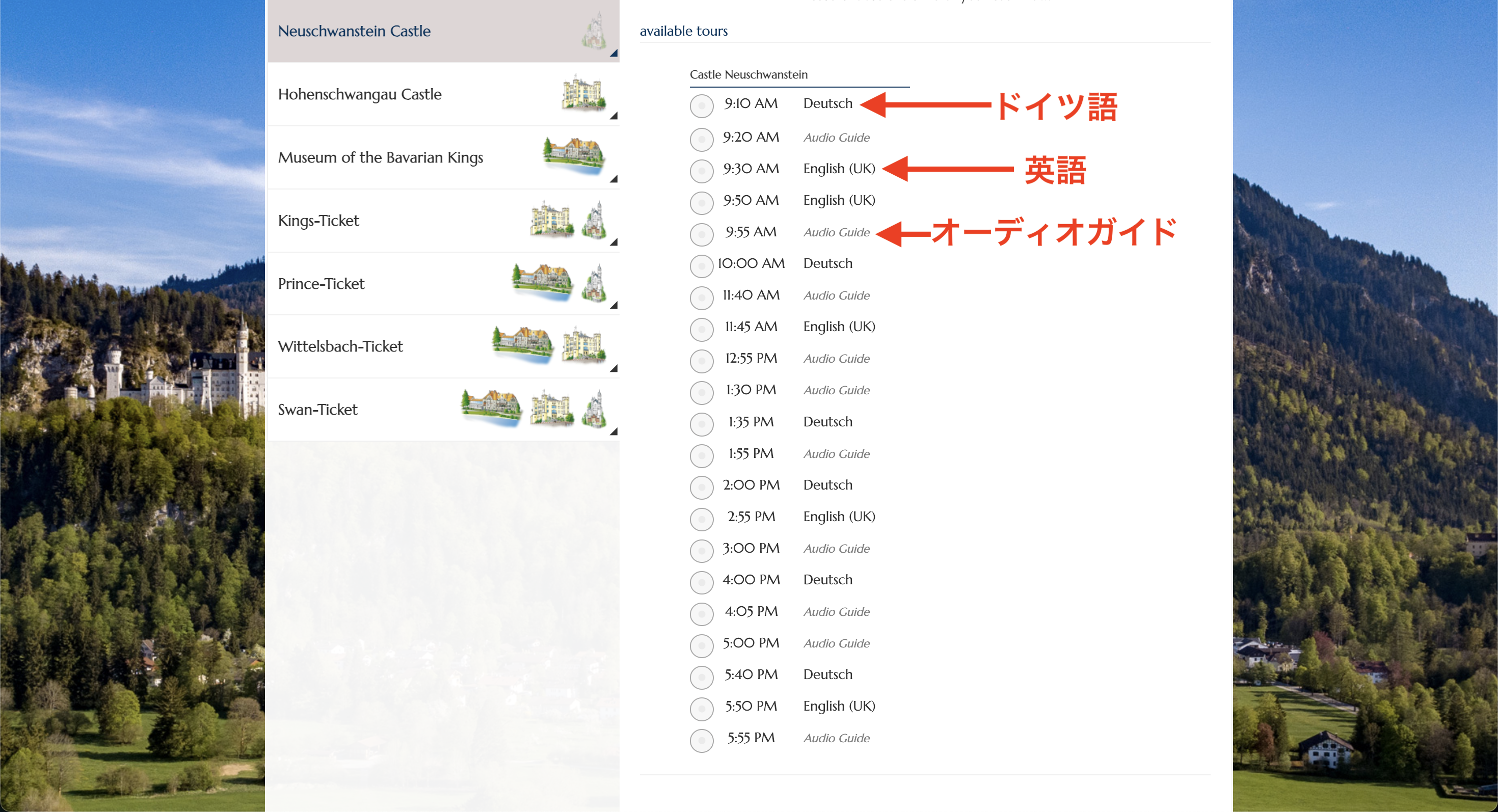The width and height of the screenshot is (1498, 812).
Task: Pick the 4:00 PM Deutsch tour
Action: pyautogui.click(x=702, y=582)
